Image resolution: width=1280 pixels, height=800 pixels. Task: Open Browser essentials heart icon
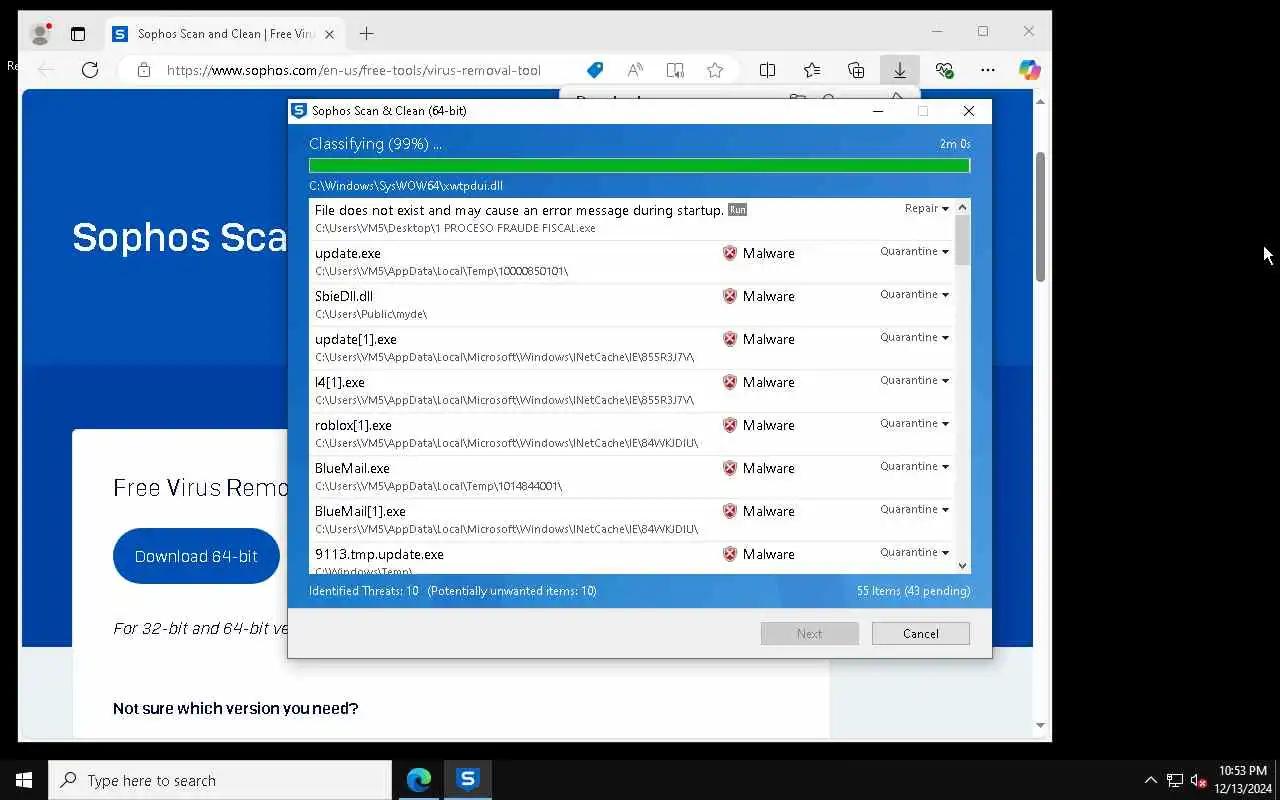click(944, 70)
